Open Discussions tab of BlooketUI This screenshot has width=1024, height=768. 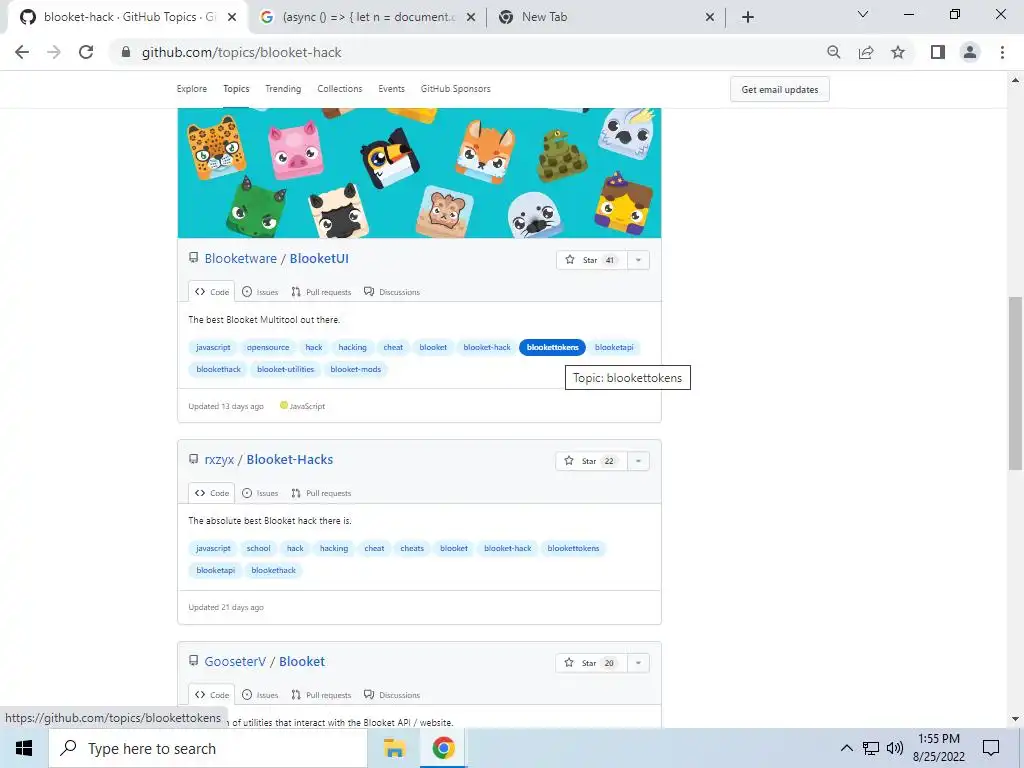pos(392,292)
